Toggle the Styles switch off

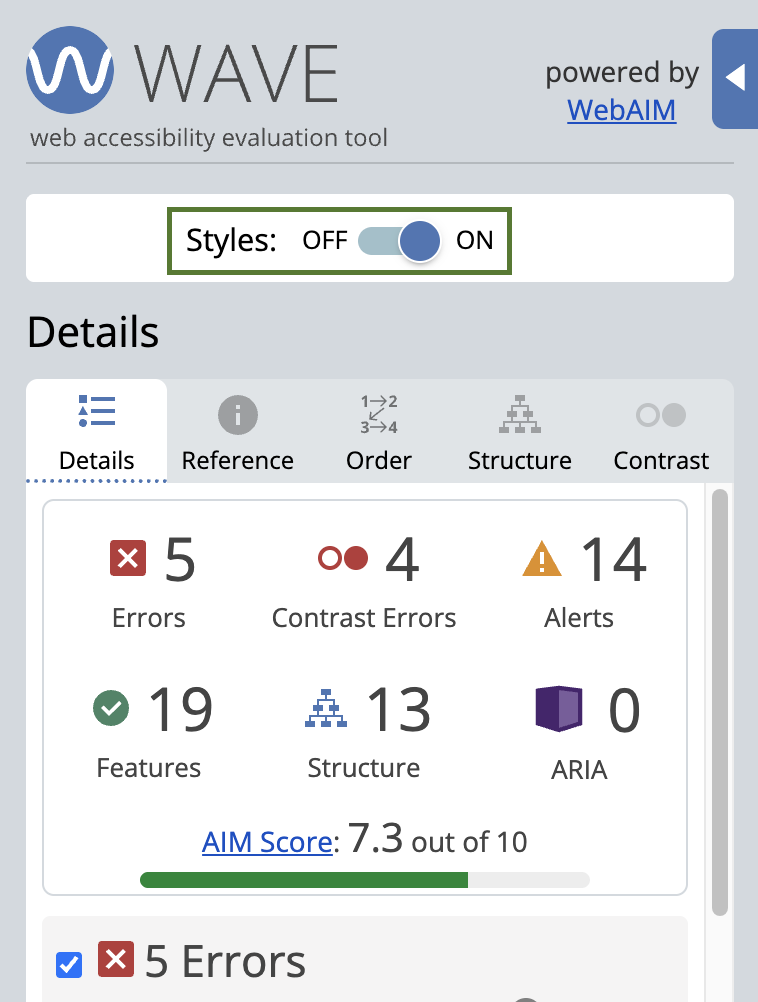coord(400,241)
